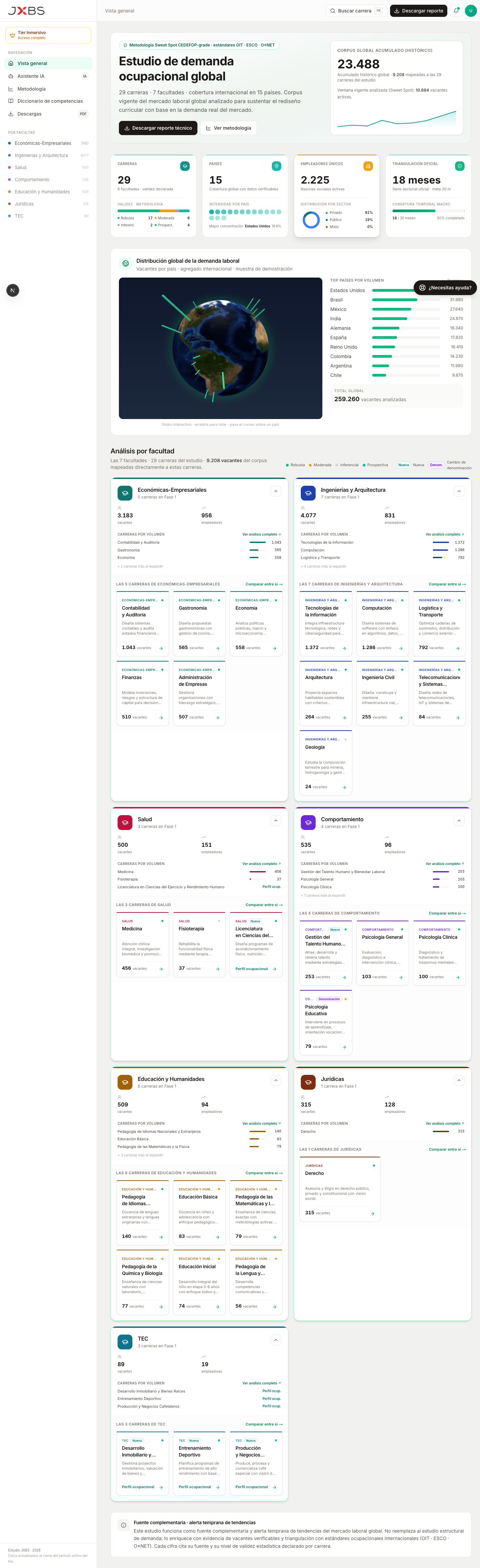This screenshot has height=1568, width=480.
Task: Open Asistente IA in navigation
Action: (48, 76)
